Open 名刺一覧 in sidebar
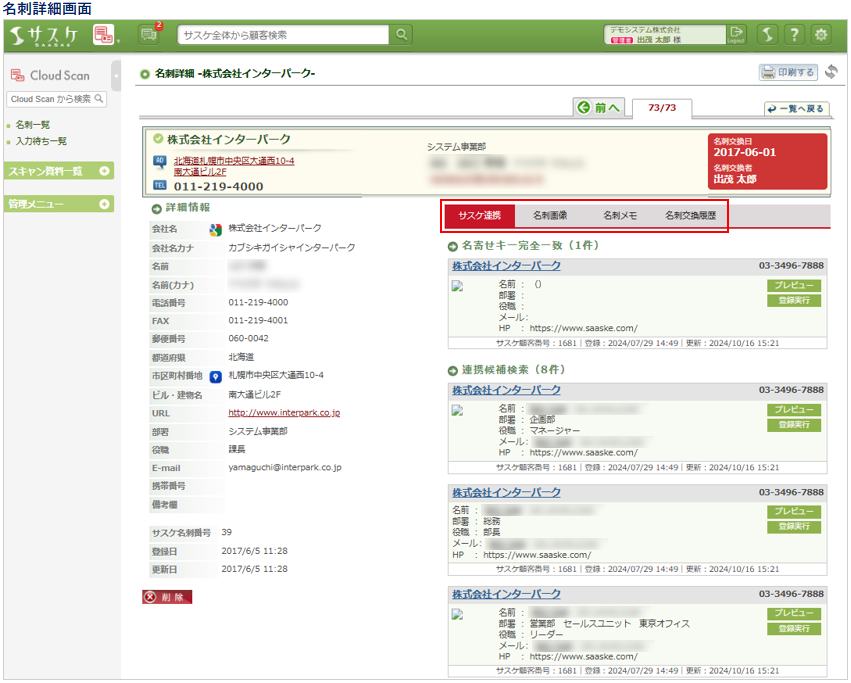The height and width of the screenshot is (683, 851). point(33,125)
